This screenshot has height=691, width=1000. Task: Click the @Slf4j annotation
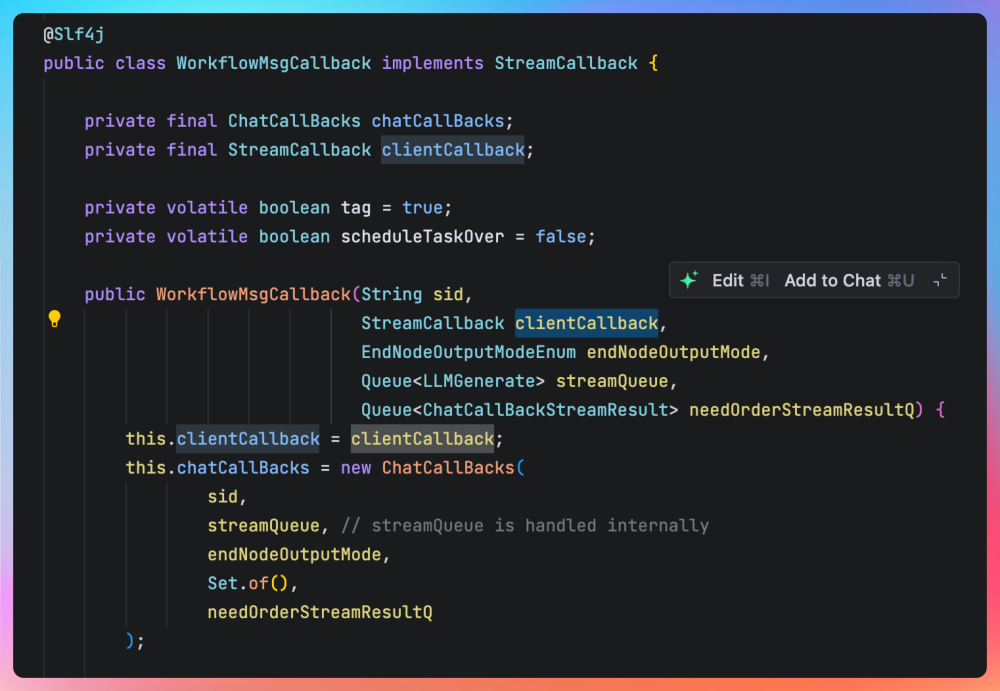tap(74, 34)
